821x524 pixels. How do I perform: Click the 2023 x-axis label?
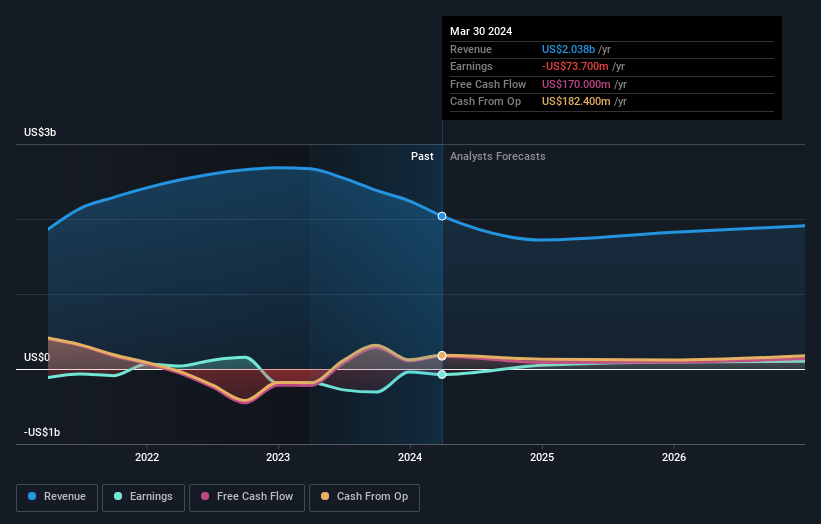coord(278,457)
